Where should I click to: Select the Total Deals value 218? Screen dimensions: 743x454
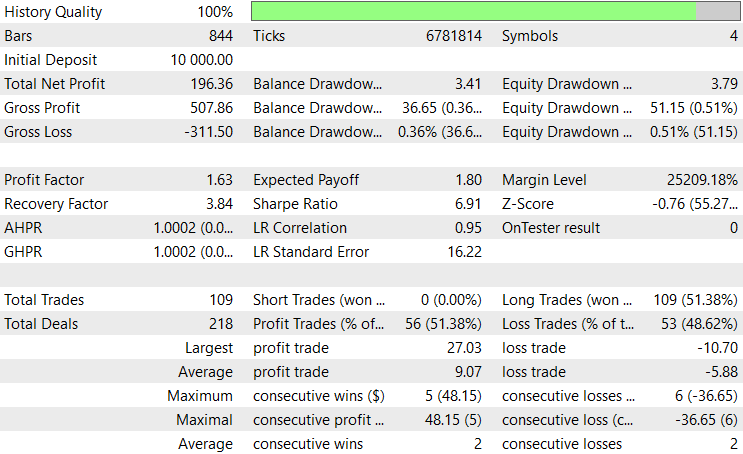[221, 324]
